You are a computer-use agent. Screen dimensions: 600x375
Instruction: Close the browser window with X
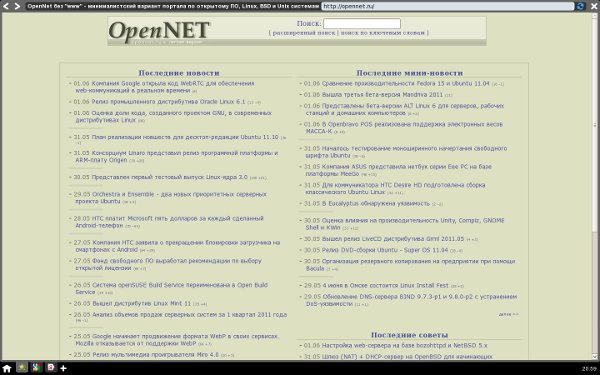coord(593,6)
